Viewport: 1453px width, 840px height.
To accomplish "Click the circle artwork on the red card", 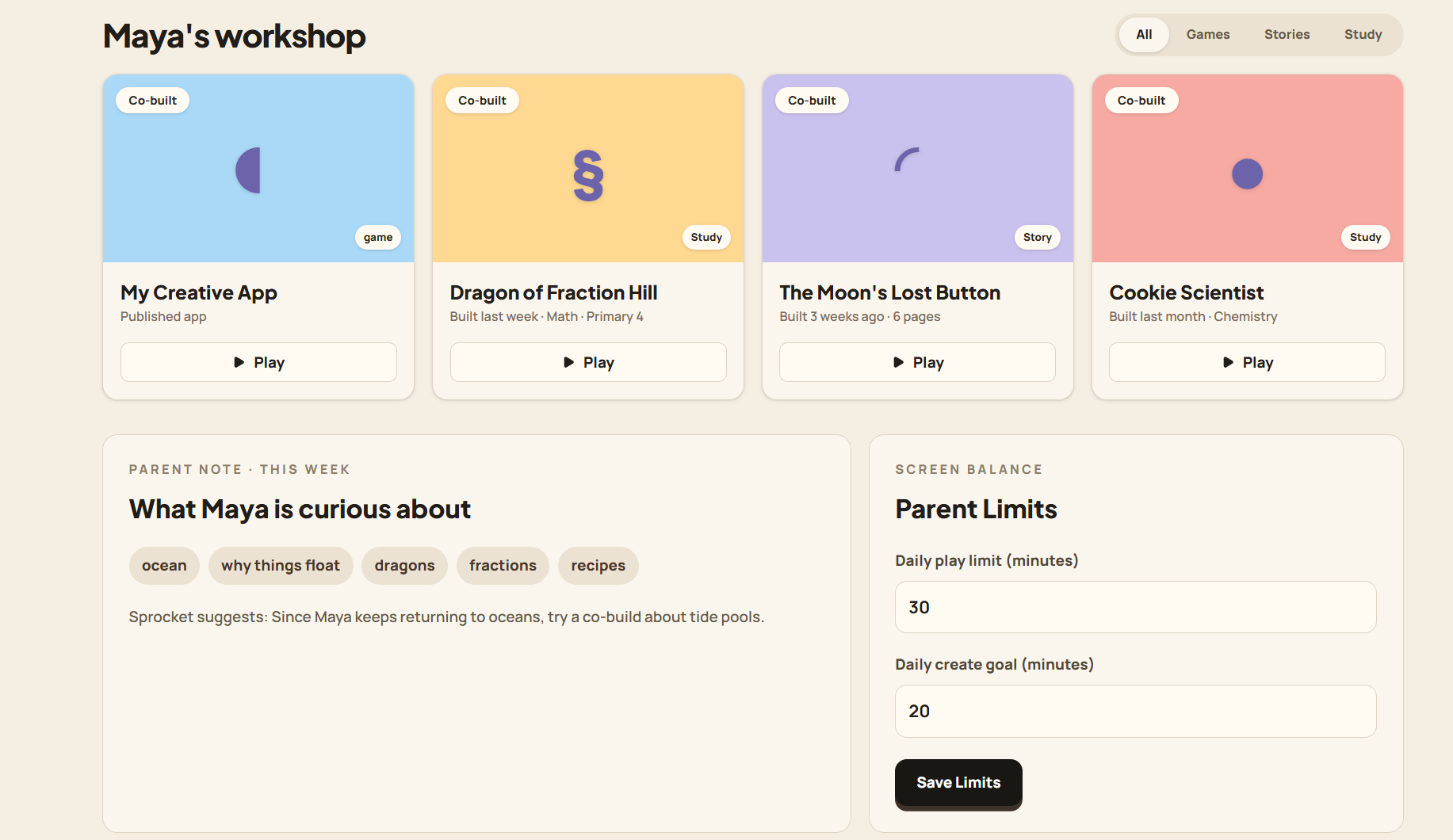I will (x=1247, y=174).
